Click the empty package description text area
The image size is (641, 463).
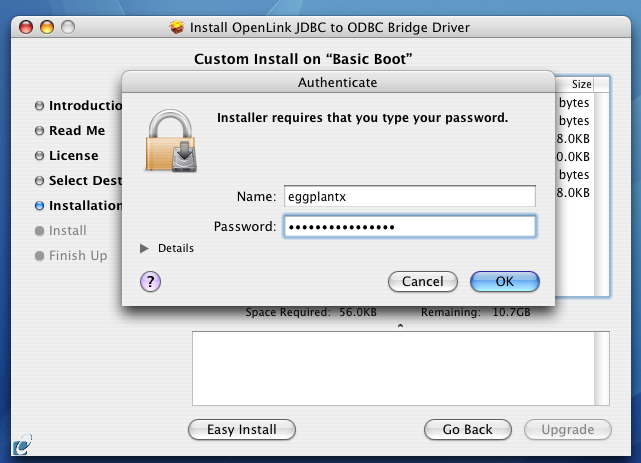coord(393,369)
